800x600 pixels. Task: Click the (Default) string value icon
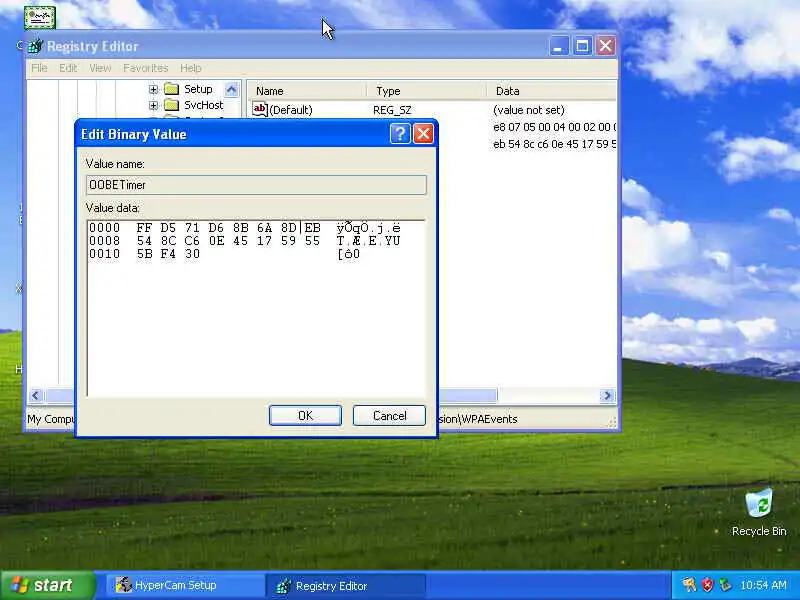pos(260,109)
